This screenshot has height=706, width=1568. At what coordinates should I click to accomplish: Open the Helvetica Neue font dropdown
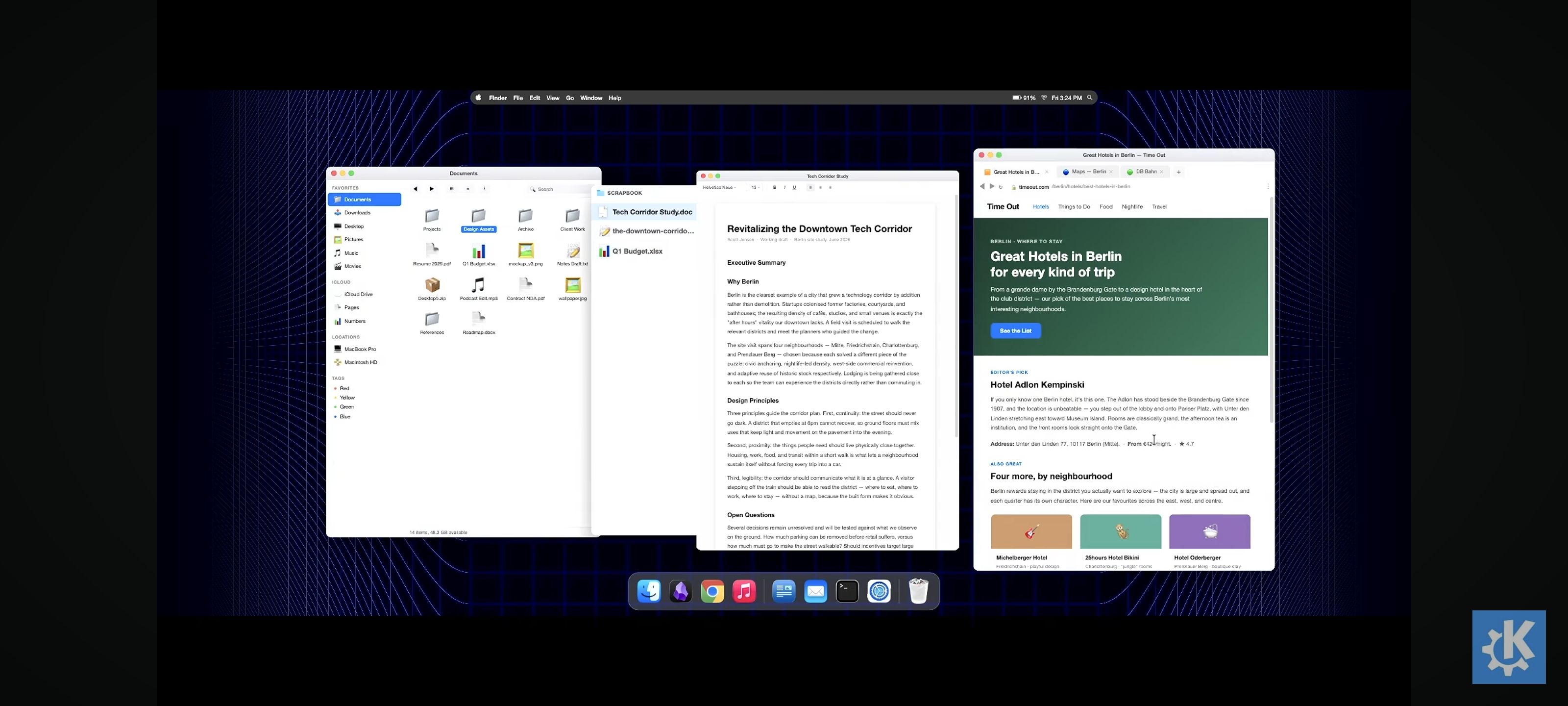(x=719, y=188)
